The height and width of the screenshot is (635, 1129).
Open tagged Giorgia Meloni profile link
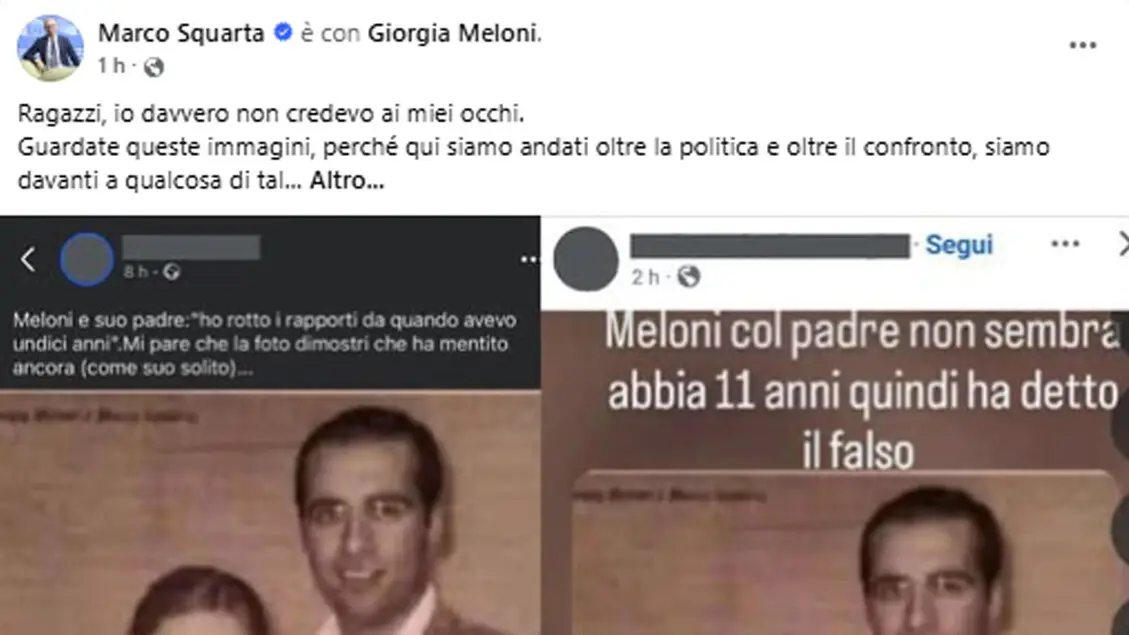tap(452, 33)
